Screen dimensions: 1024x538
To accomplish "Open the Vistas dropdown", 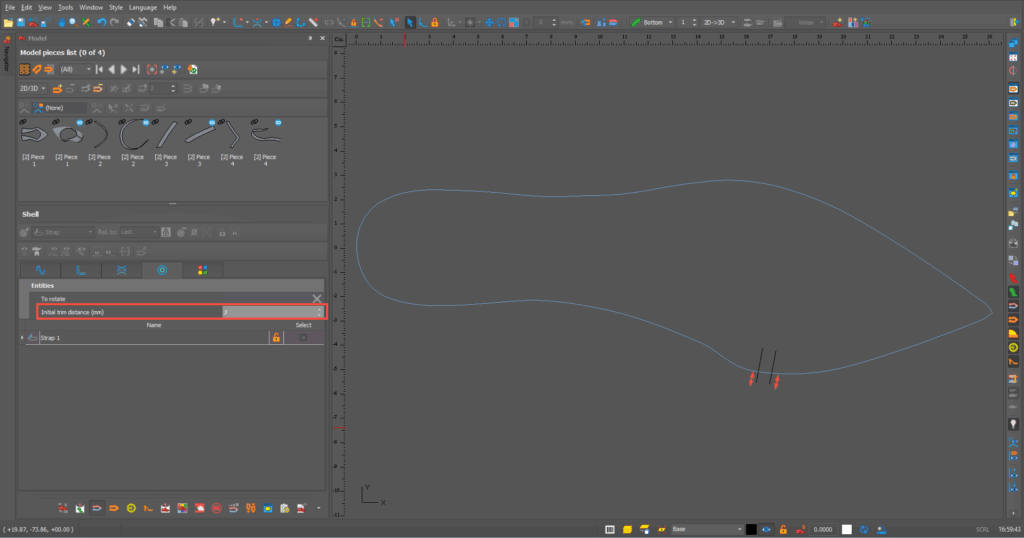I will point(806,22).
